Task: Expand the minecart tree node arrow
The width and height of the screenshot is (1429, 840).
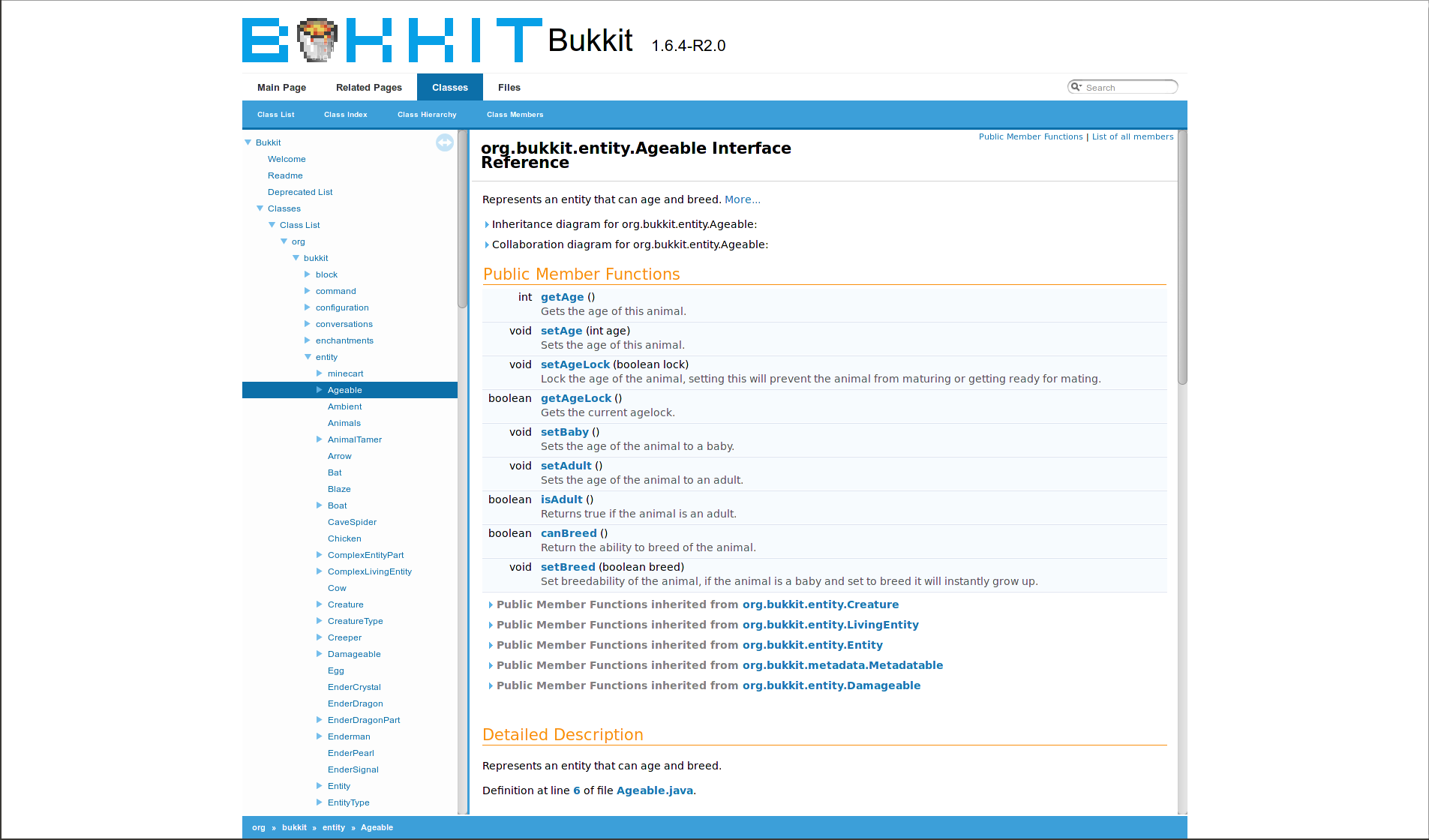Action: (319, 373)
